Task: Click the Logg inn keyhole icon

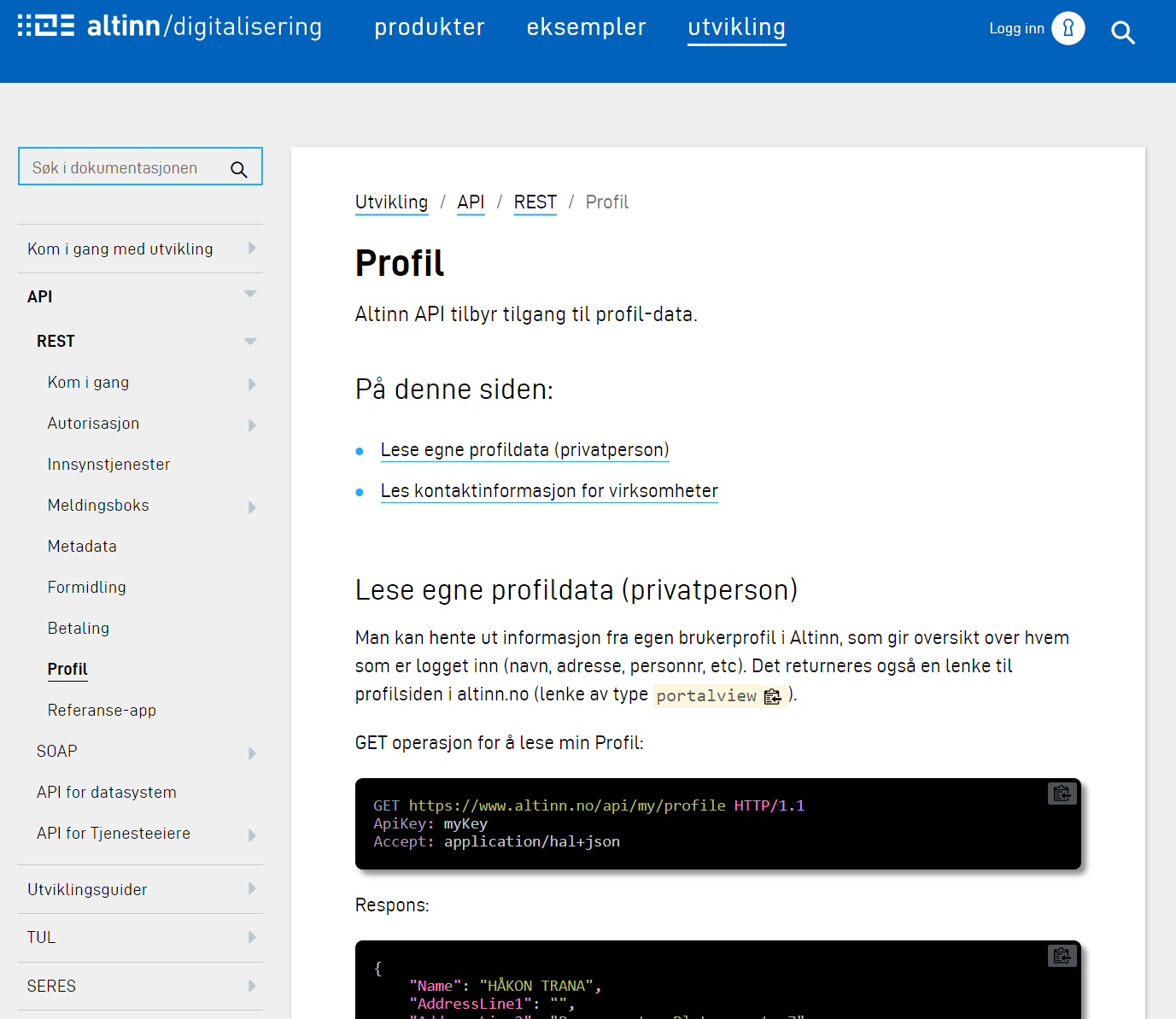Action: tap(1068, 28)
